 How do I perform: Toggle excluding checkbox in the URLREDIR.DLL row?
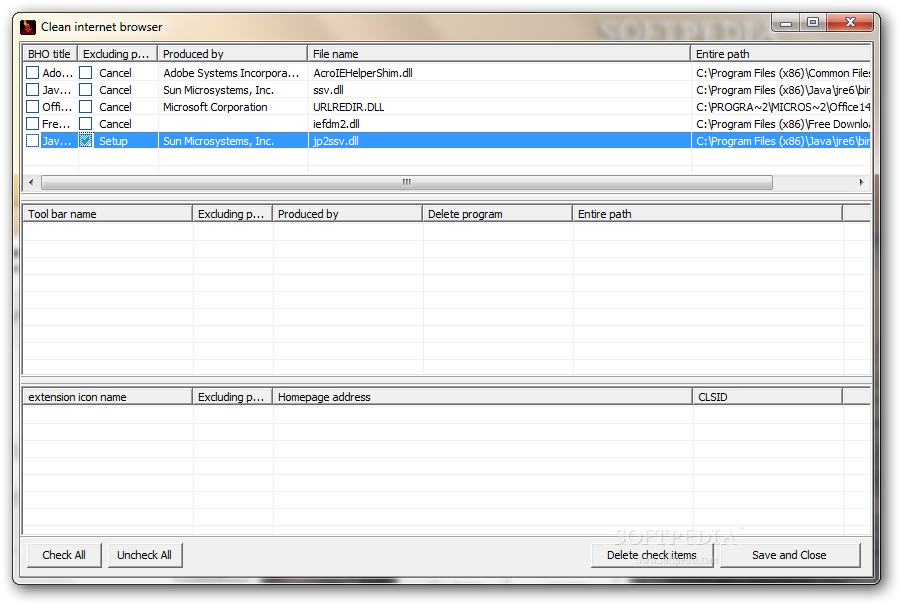pyautogui.click(x=86, y=107)
